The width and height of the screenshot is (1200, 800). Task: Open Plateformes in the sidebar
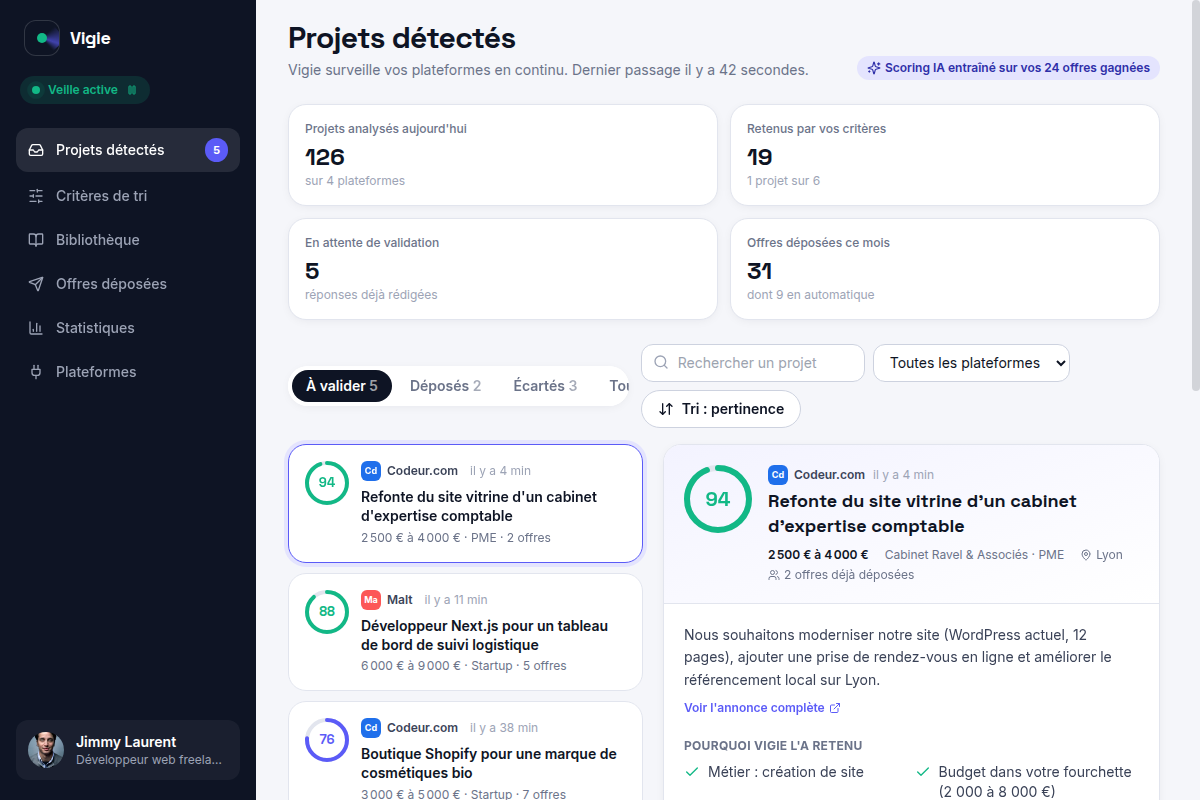tap(128, 372)
